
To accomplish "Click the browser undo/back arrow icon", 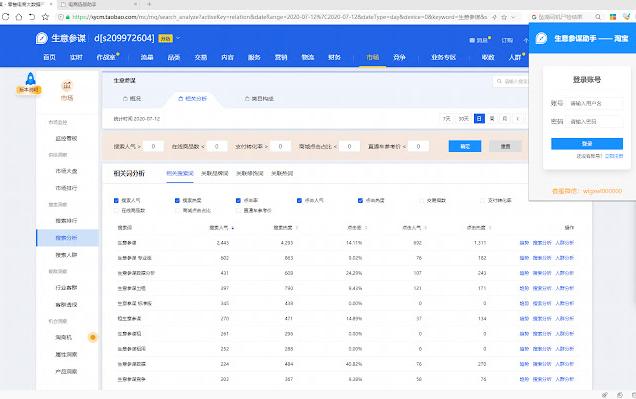I will (32, 17).
